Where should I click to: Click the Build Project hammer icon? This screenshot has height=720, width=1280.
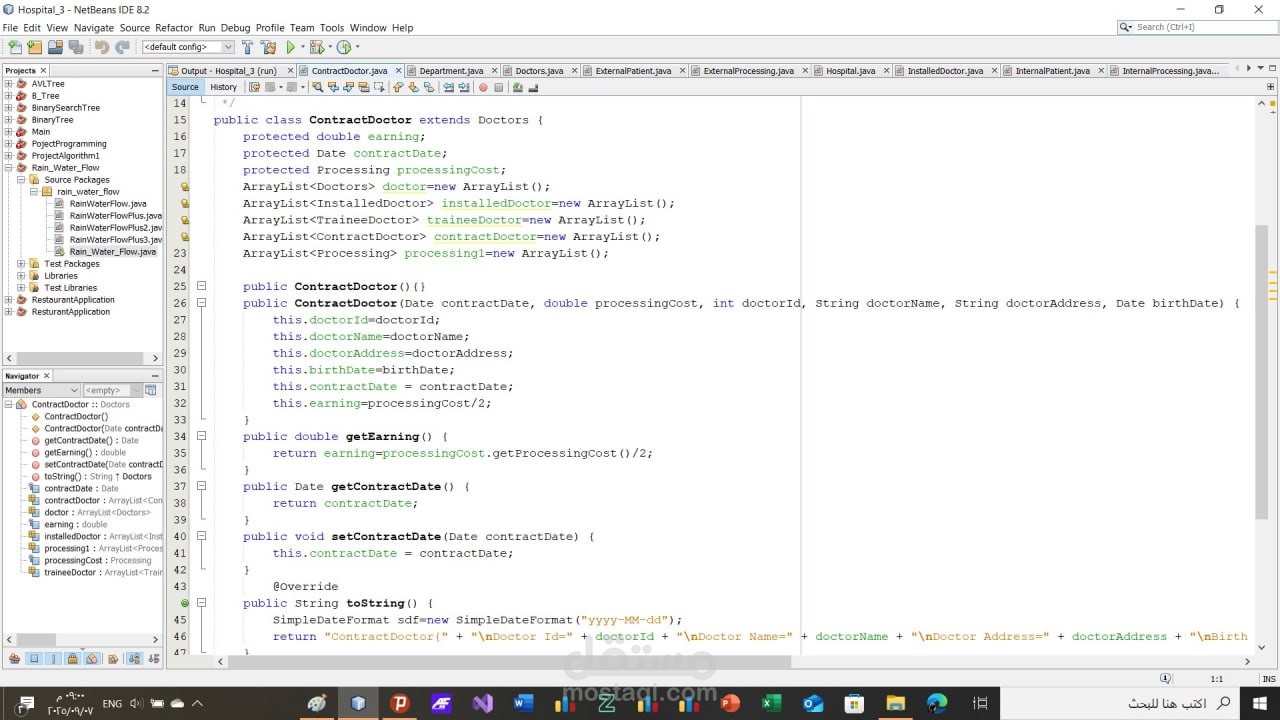coord(248,47)
